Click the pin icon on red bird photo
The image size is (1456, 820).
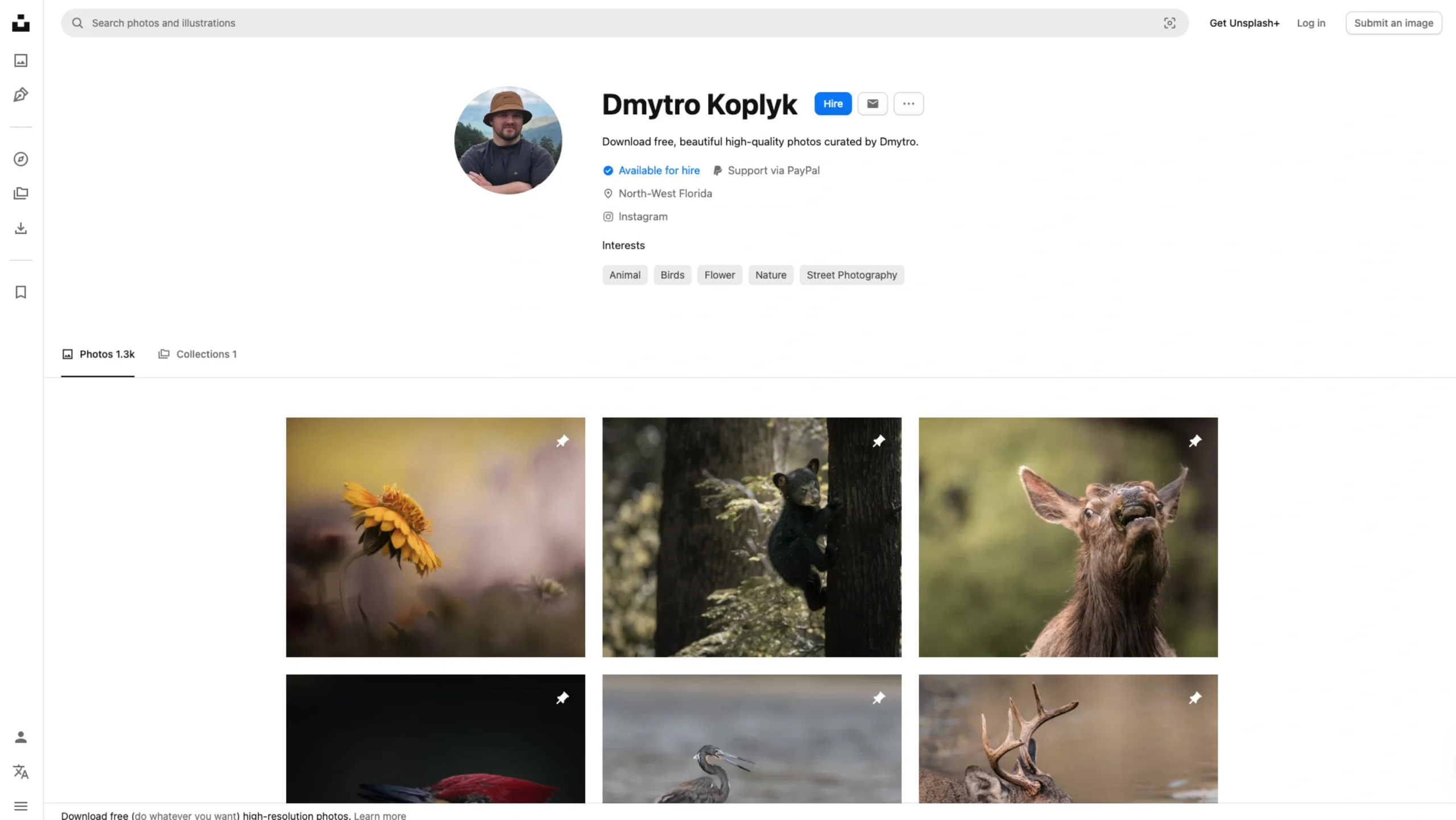coord(562,698)
